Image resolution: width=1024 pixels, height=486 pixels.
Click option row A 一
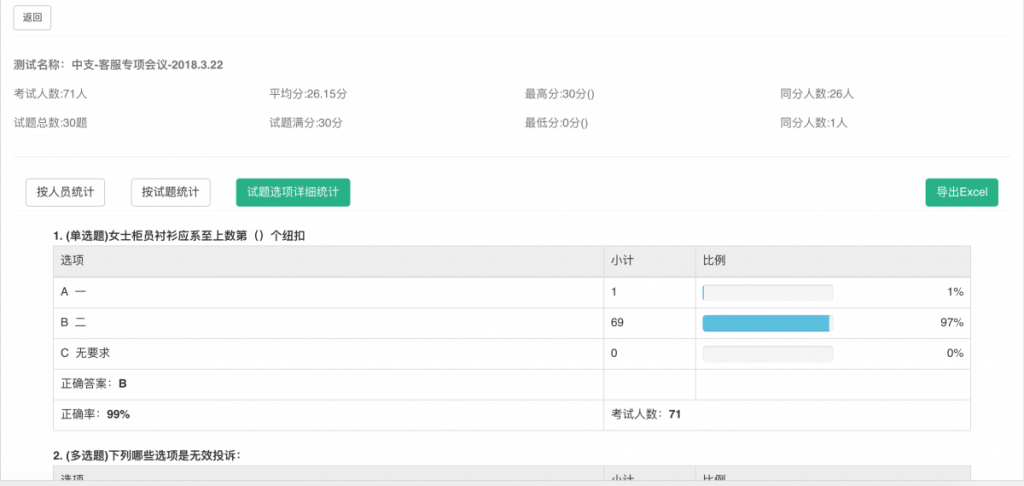(512, 292)
